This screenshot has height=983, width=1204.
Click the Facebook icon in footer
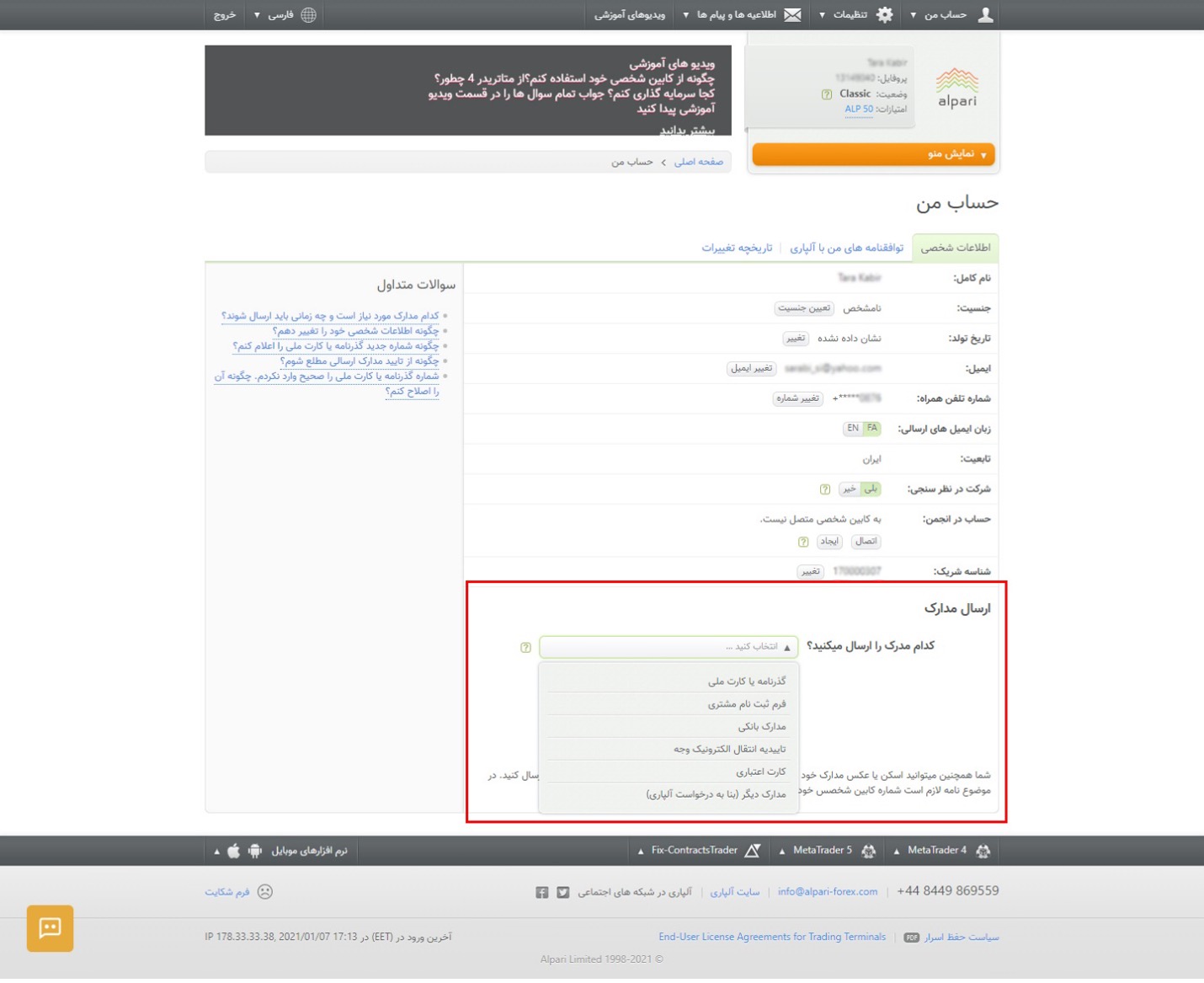[x=541, y=892]
